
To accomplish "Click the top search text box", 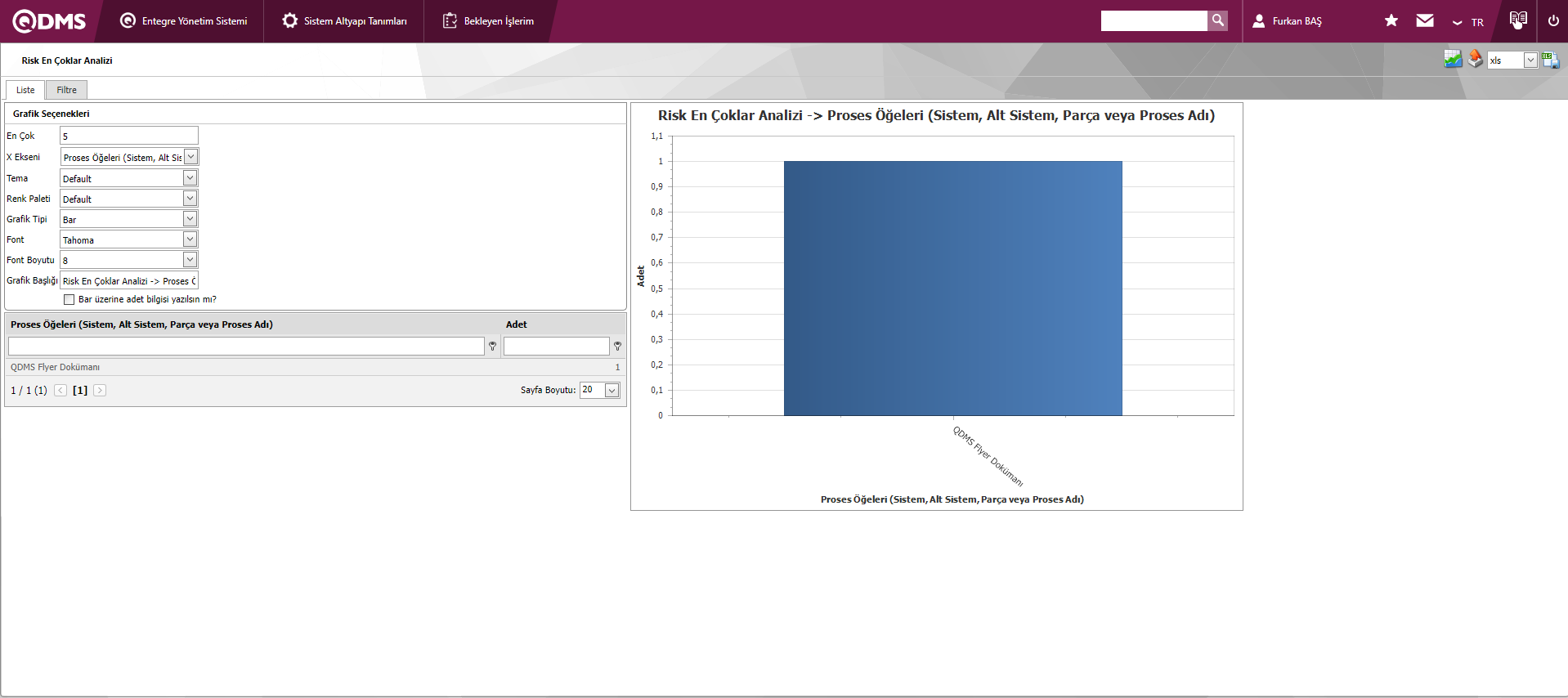I will [x=1154, y=20].
